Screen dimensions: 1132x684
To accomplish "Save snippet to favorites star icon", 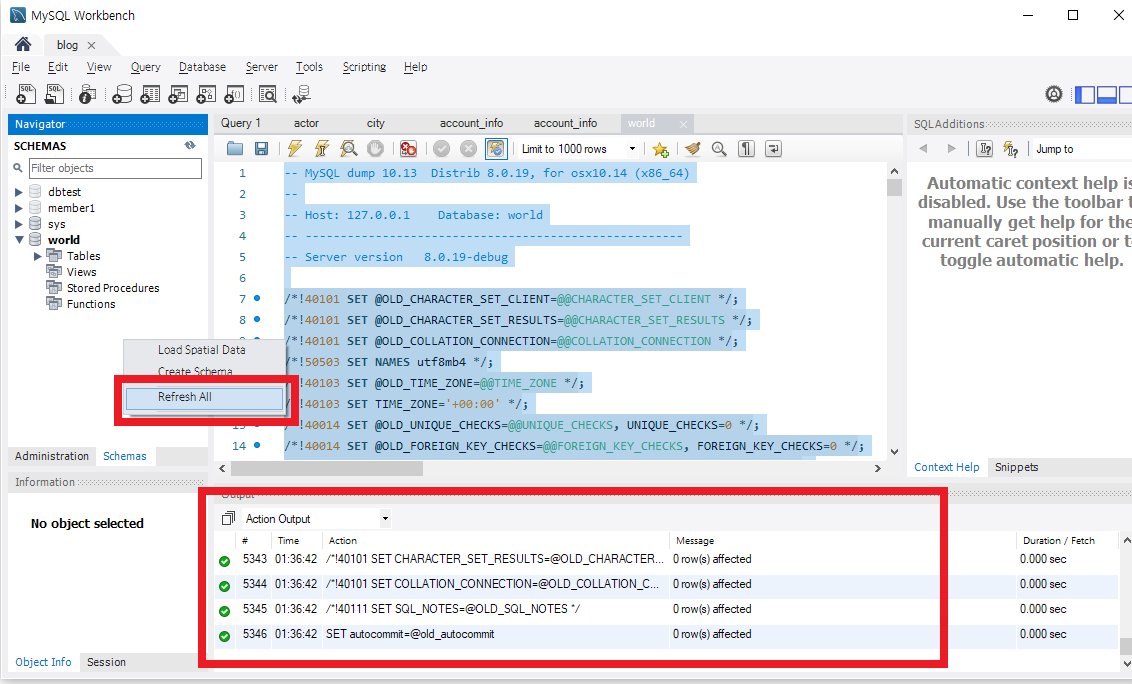I will (x=660, y=150).
